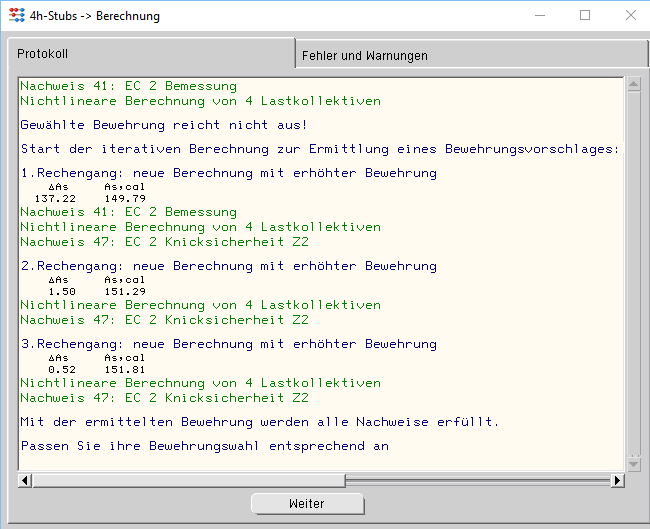Image resolution: width=650 pixels, height=529 pixels.
Task: Click the vertical scrollbar track
Action: click(633, 270)
